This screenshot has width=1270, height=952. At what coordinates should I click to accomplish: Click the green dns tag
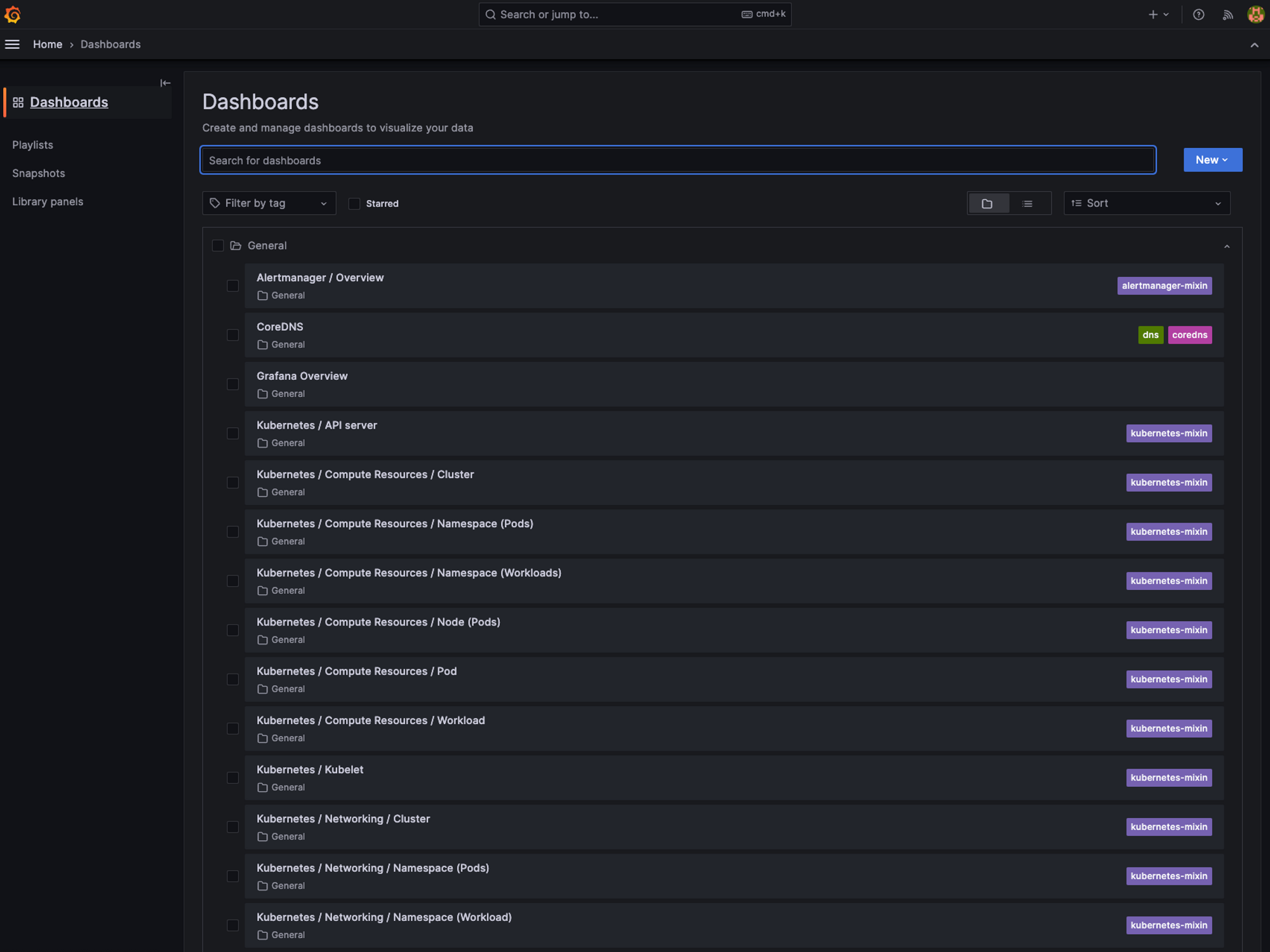pyautogui.click(x=1150, y=335)
